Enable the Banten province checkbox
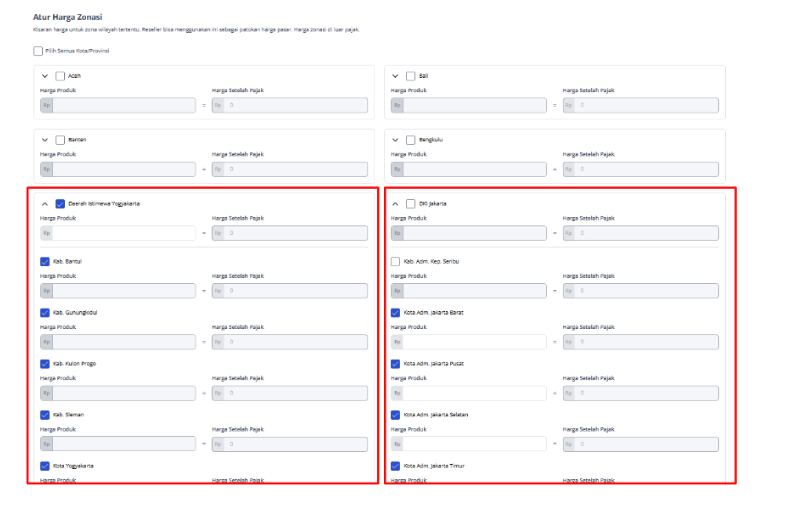This screenshot has width=788, height=517. click(x=61, y=140)
